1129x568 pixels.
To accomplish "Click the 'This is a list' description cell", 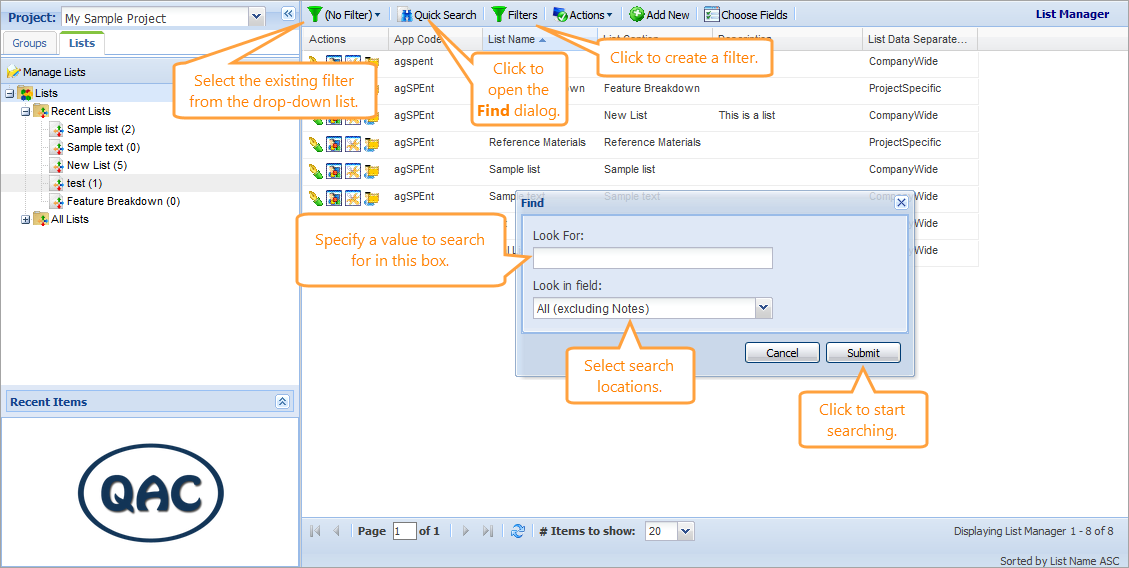I will [747, 115].
